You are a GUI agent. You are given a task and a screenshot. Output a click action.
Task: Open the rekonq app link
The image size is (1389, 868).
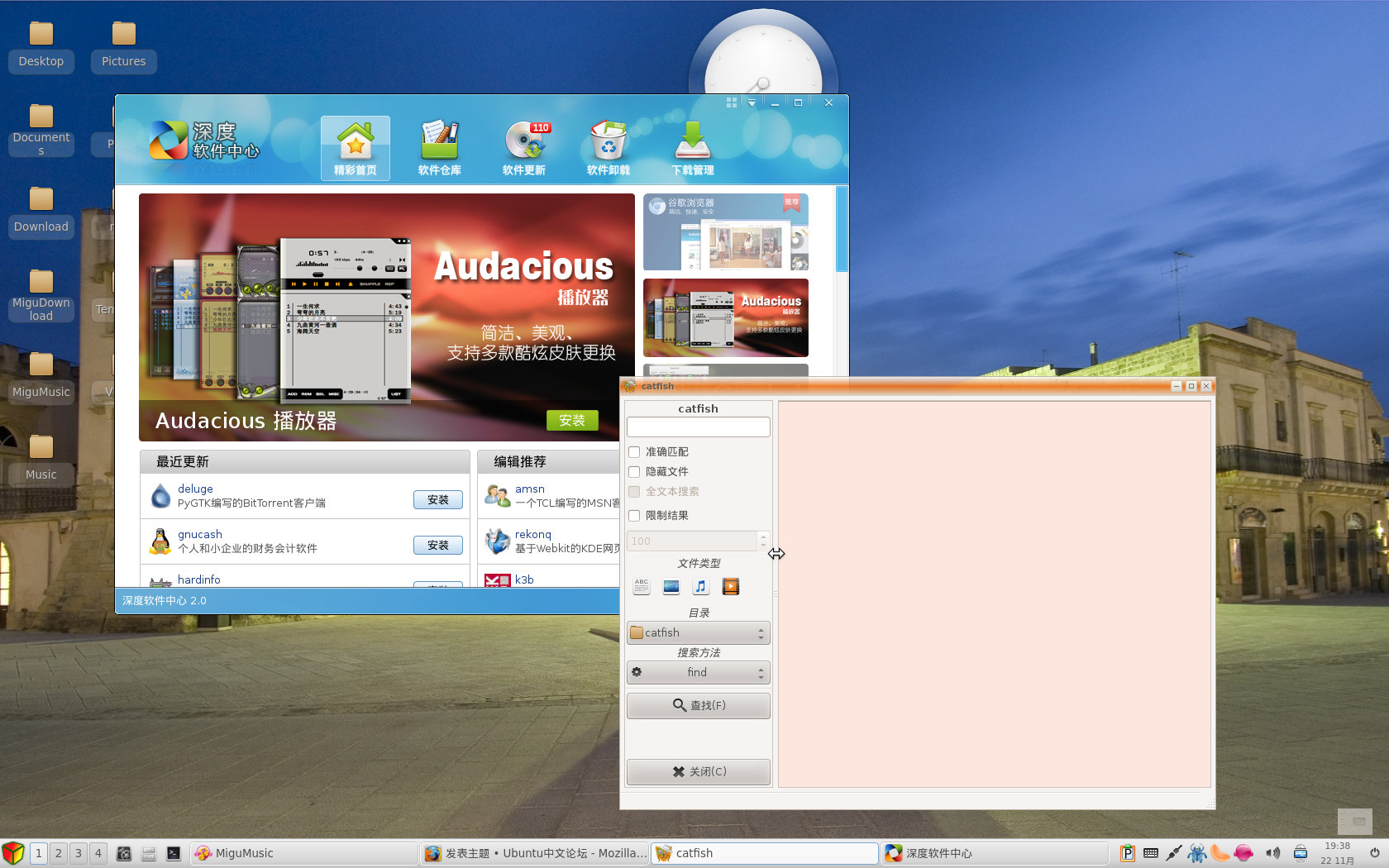point(533,535)
